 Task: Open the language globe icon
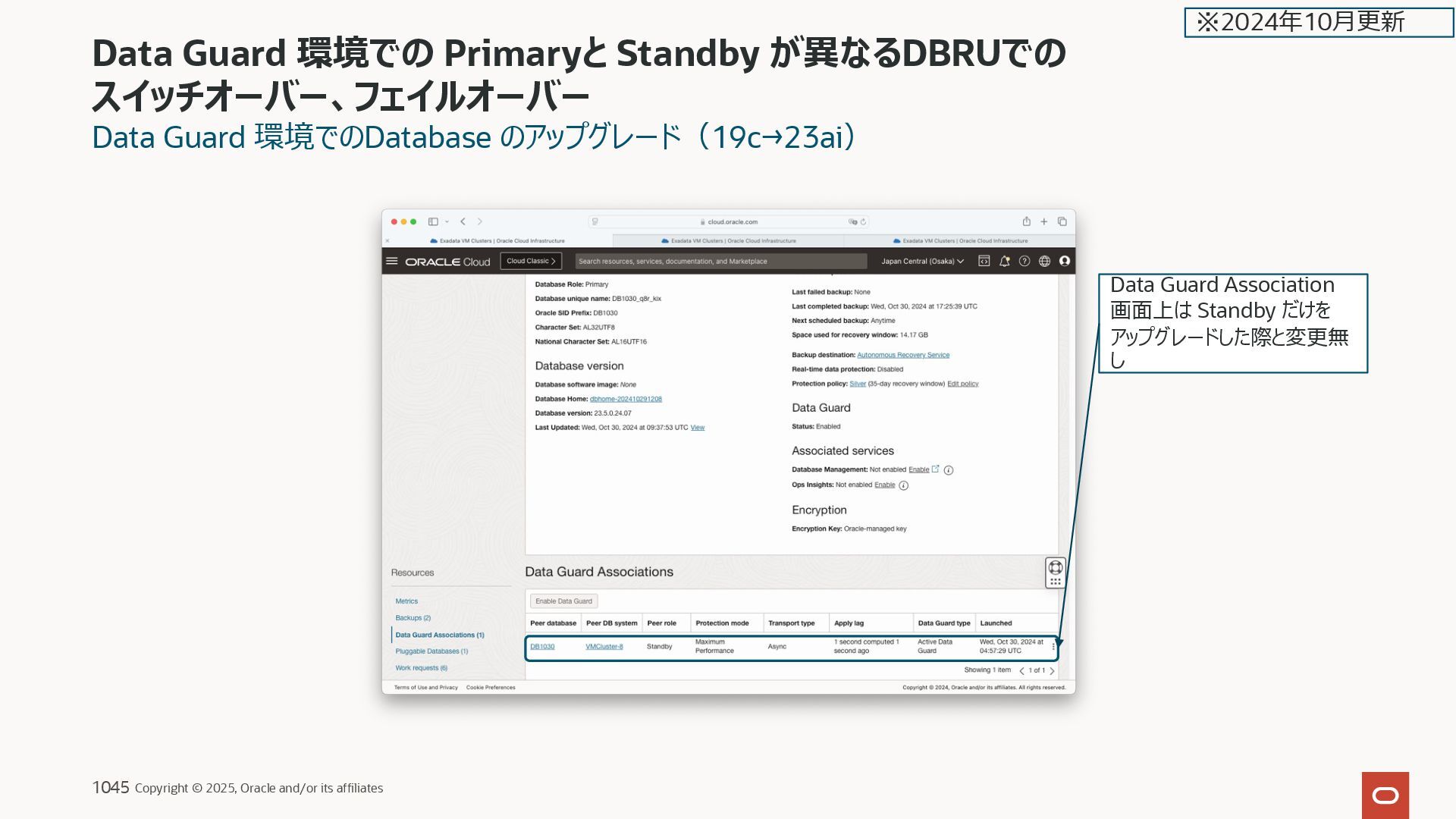[1044, 261]
